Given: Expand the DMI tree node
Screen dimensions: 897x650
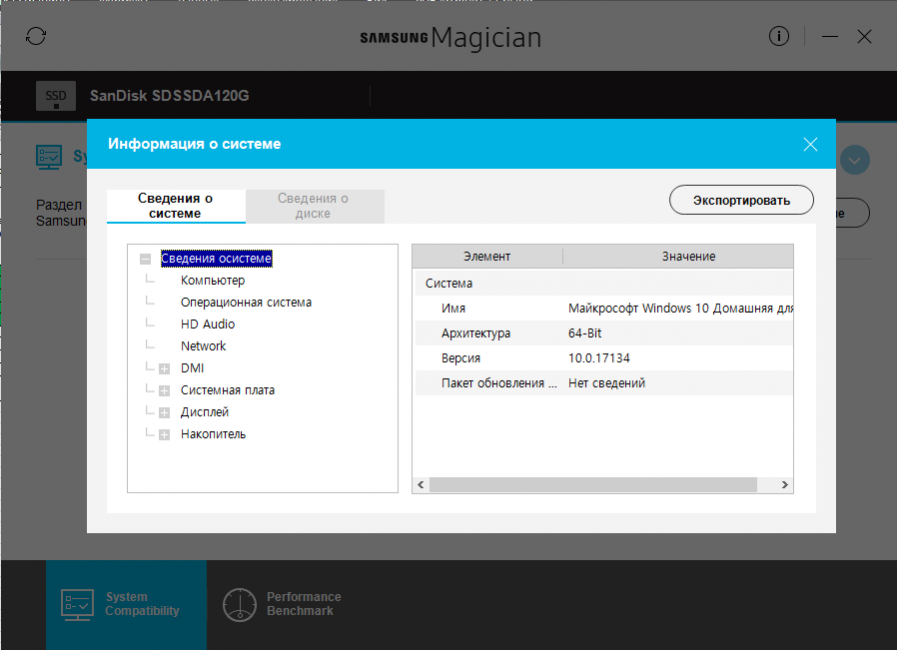Looking at the screenshot, I should [x=164, y=369].
